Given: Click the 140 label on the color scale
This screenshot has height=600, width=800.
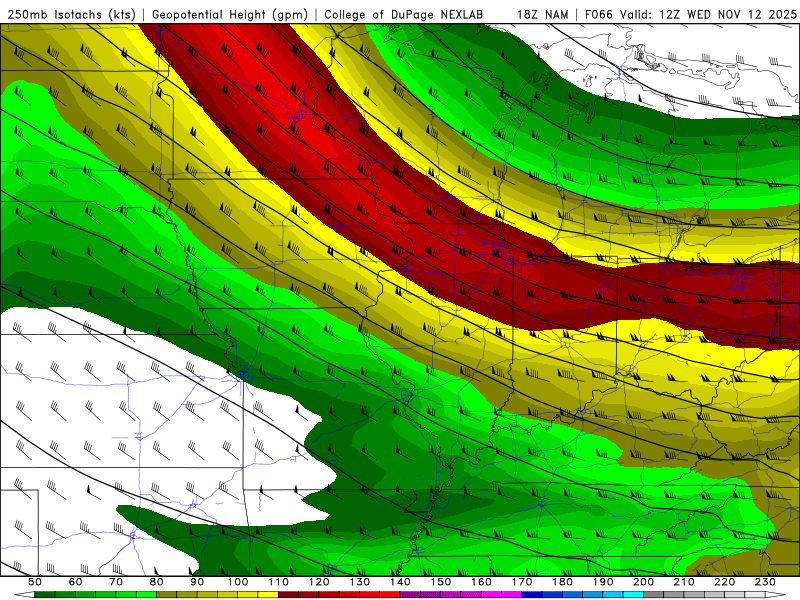Looking at the screenshot, I should coord(400,582).
